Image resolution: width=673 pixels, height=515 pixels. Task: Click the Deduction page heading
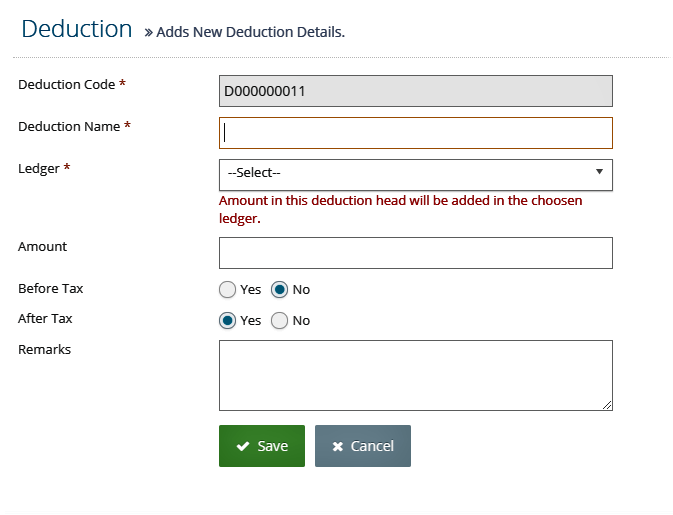coord(77,29)
